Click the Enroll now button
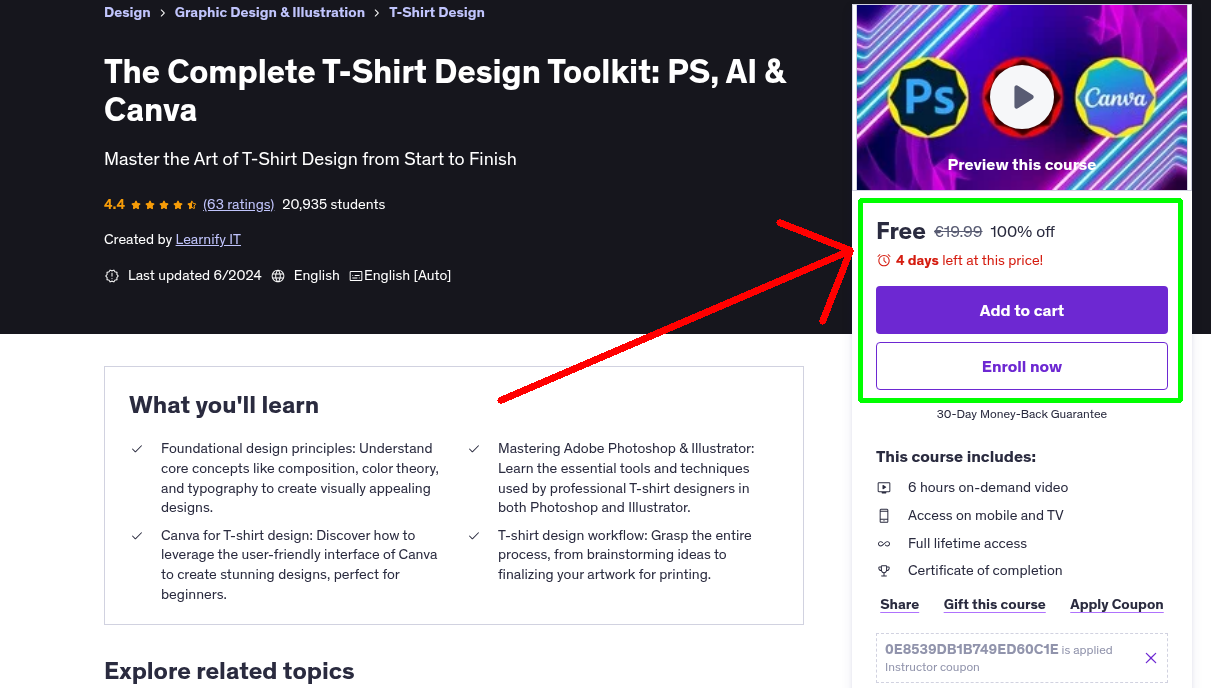 (1022, 366)
